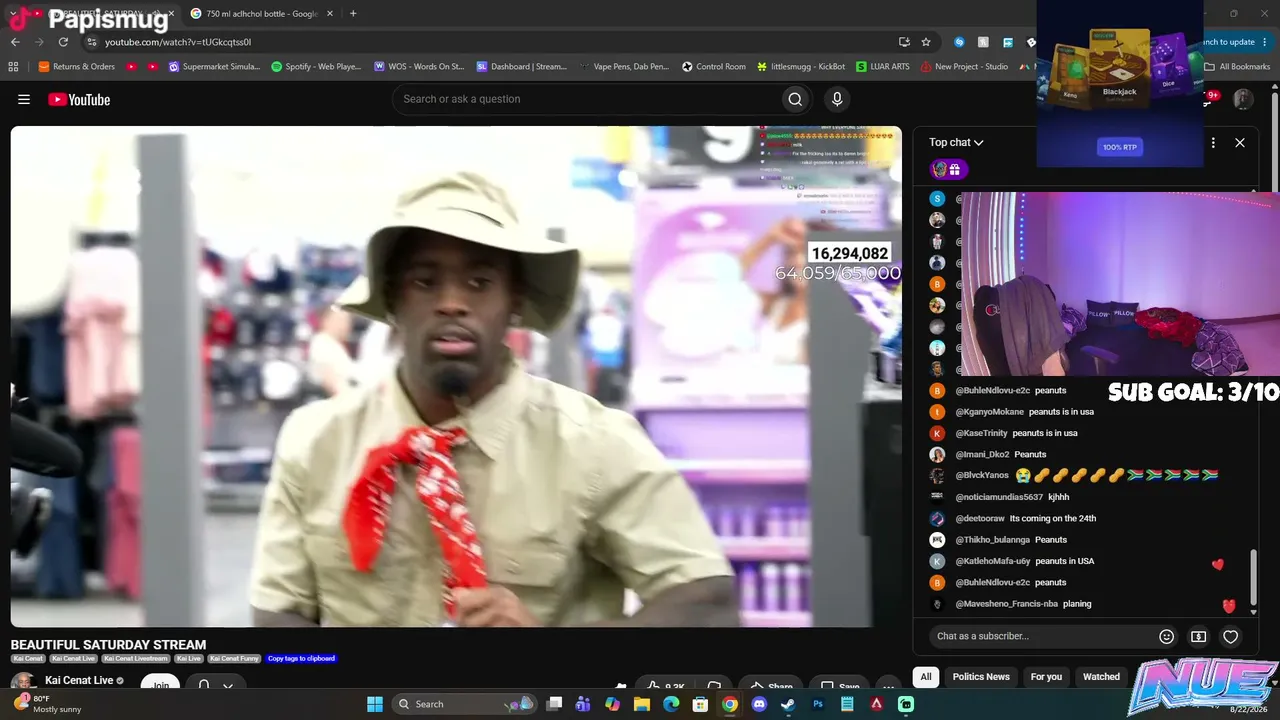Click the Kai Cenat Live channel name
This screenshot has width=1280, height=720.
(x=79, y=681)
